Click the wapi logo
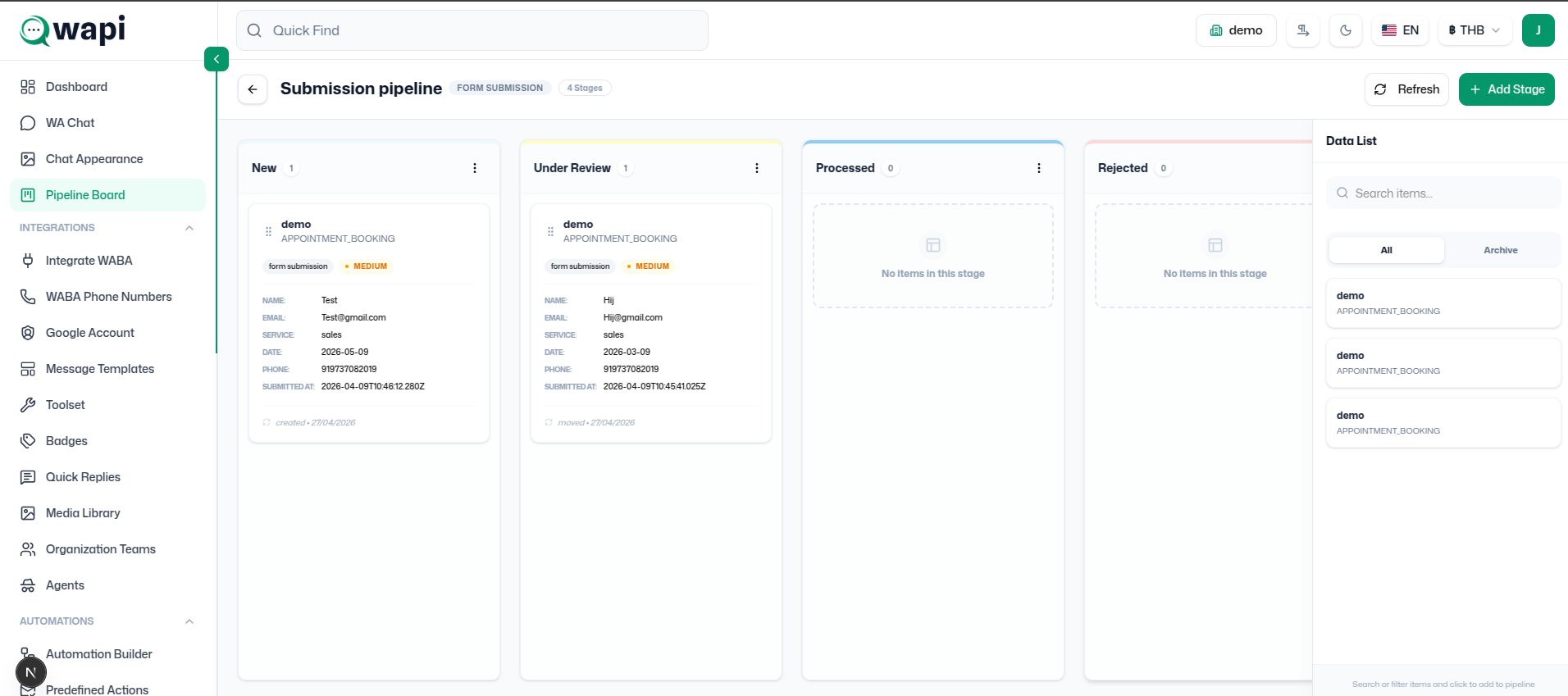The height and width of the screenshot is (696, 1568). point(73,30)
